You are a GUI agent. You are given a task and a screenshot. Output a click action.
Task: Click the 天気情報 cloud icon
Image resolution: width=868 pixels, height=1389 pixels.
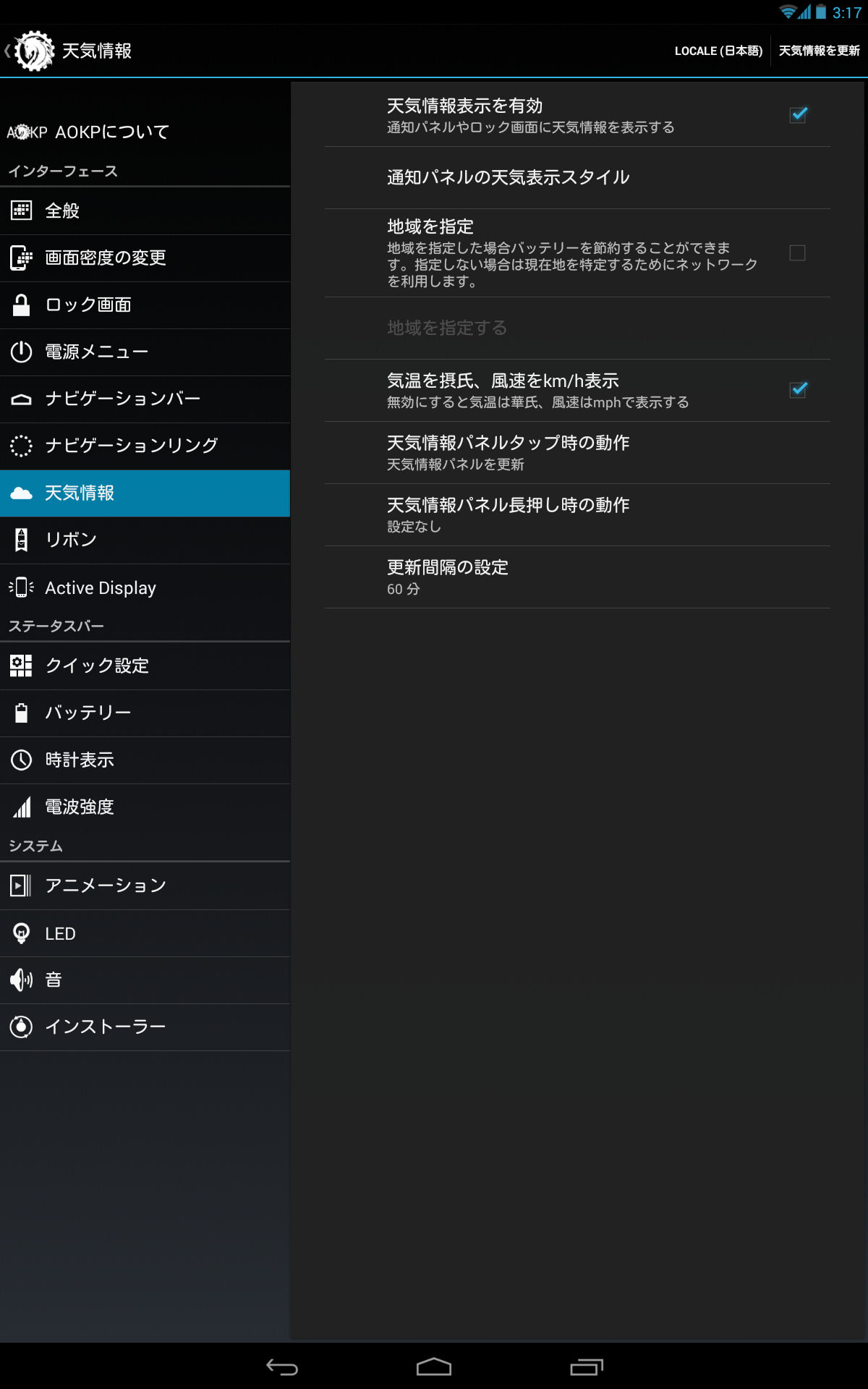click(x=22, y=493)
